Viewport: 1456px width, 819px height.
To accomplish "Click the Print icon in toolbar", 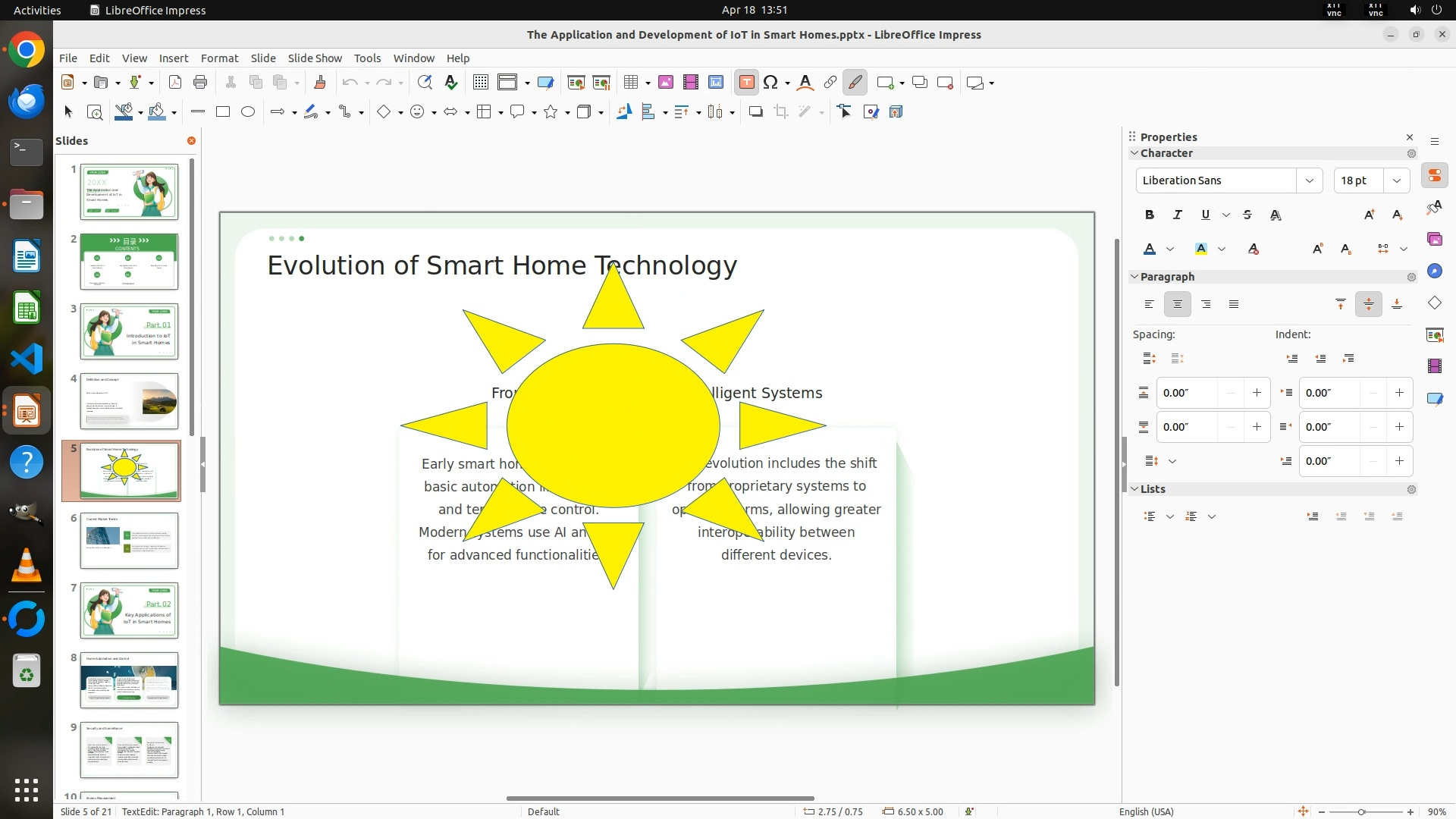I will click(x=200, y=83).
